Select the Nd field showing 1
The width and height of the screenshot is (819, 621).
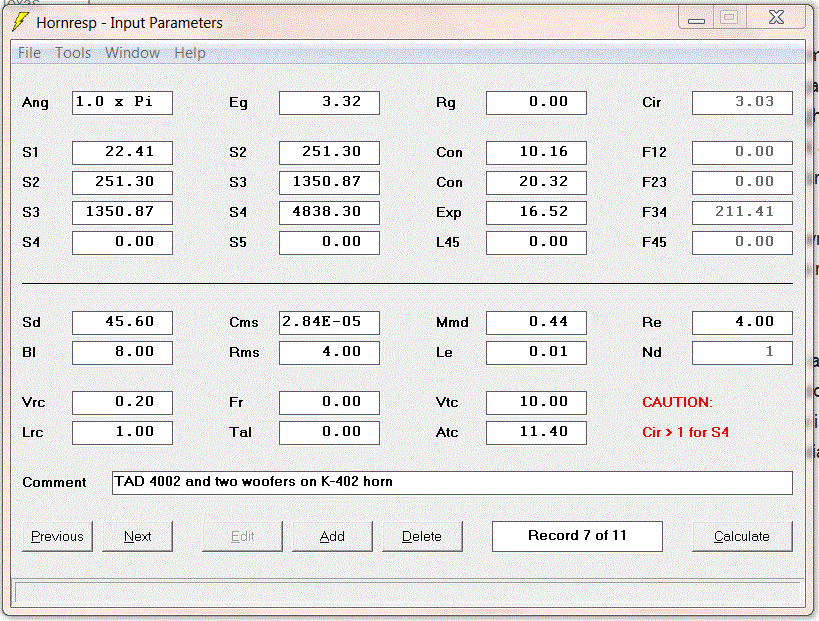(742, 353)
